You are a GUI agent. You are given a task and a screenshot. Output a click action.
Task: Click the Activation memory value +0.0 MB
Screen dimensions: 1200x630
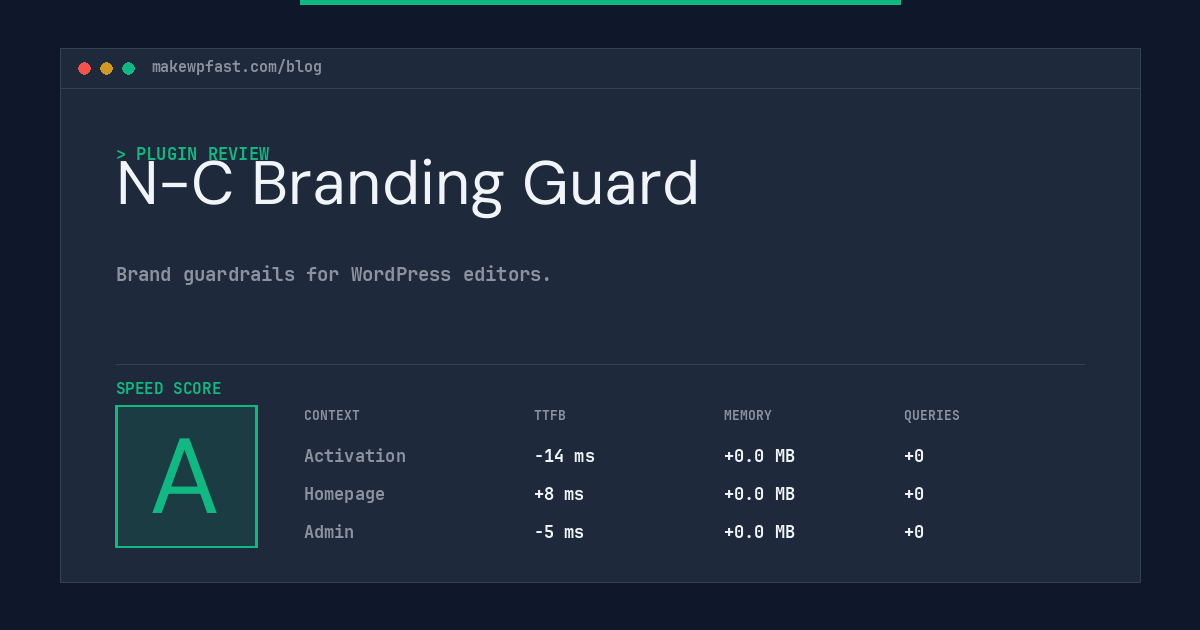coord(759,456)
